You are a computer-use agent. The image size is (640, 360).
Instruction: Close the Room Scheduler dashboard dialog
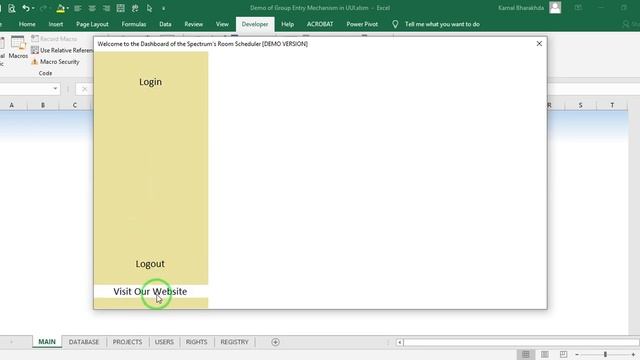pos(539,43)
